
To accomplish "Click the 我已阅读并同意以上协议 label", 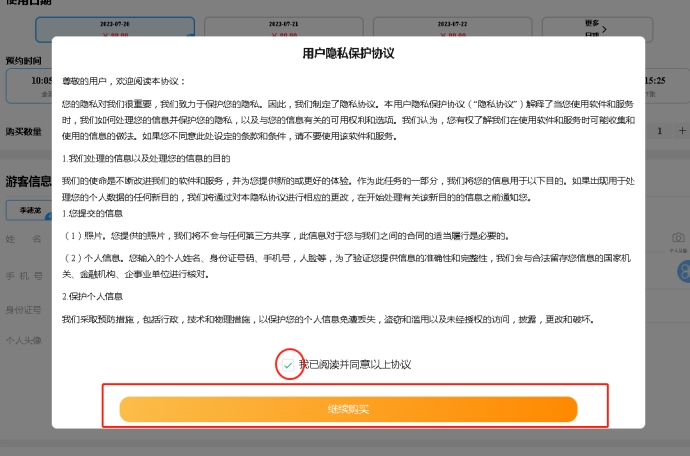I will tap(355, 365).
